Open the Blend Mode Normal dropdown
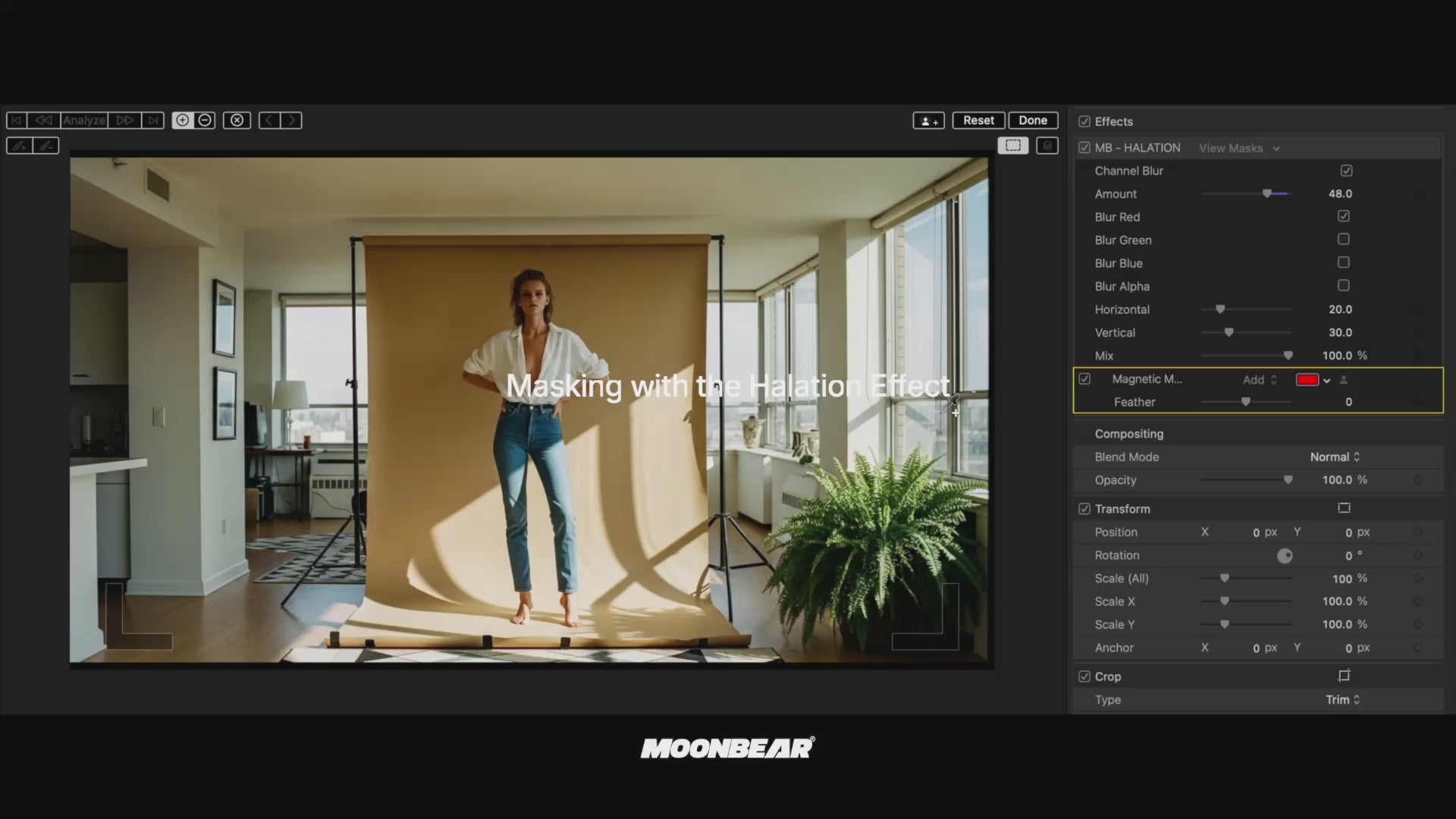Viewport: 1456px width, 819px height. coord(1335,457)
